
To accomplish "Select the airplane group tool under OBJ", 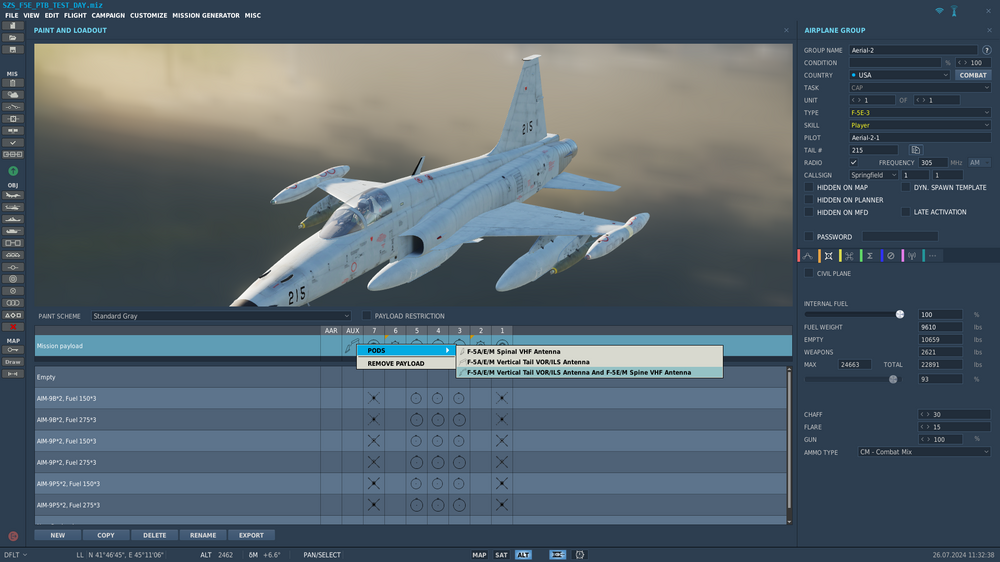I will point(12,195).
